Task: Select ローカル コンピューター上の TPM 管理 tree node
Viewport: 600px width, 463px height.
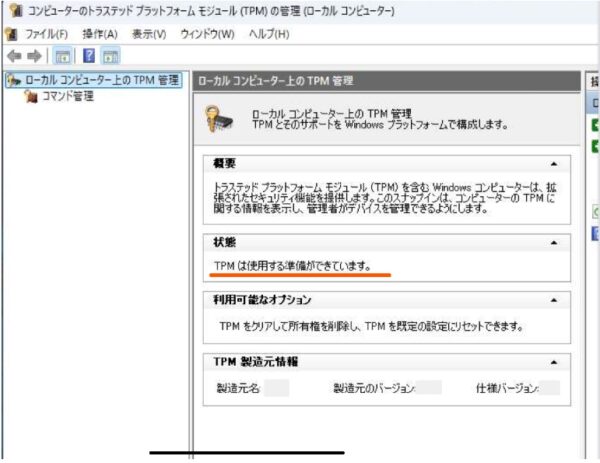Action: pyautogui.click(x=94, y=80)
